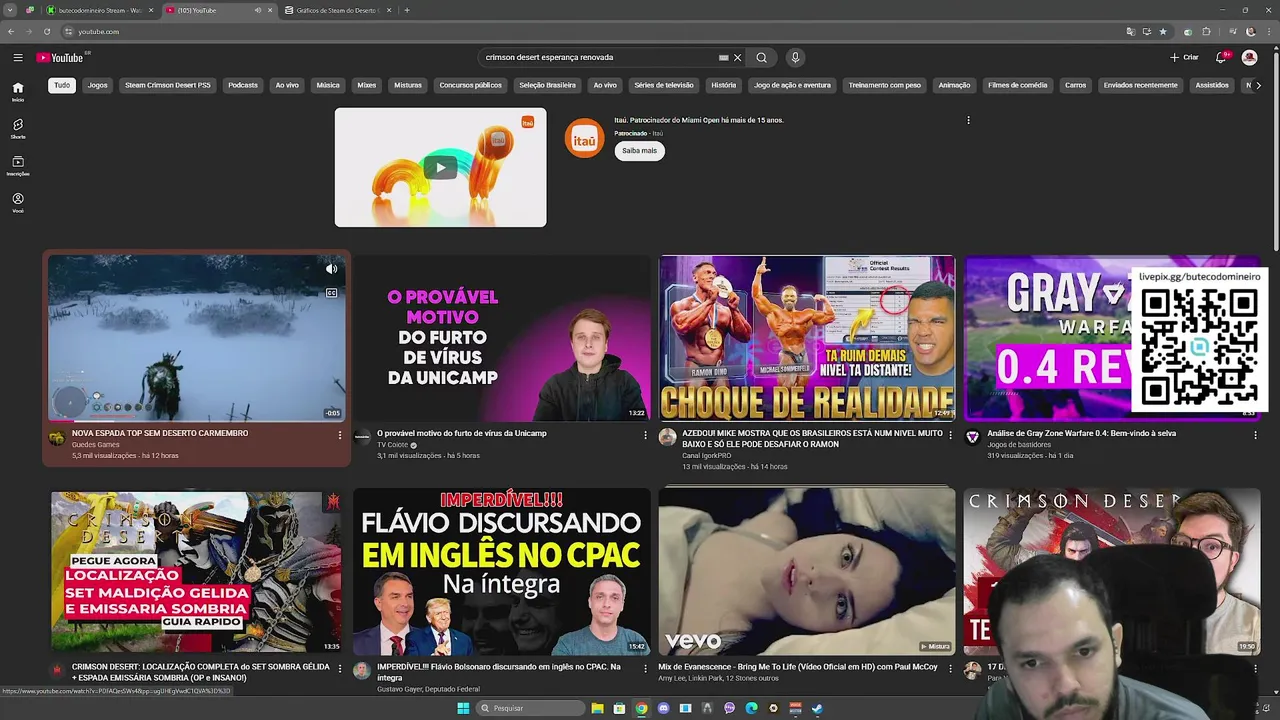Image resolution: width=1280 pixels, height=720 pixels.
Task: Open the Flávio discursando CPAC thumbnail
Action: tap(501, 571)
